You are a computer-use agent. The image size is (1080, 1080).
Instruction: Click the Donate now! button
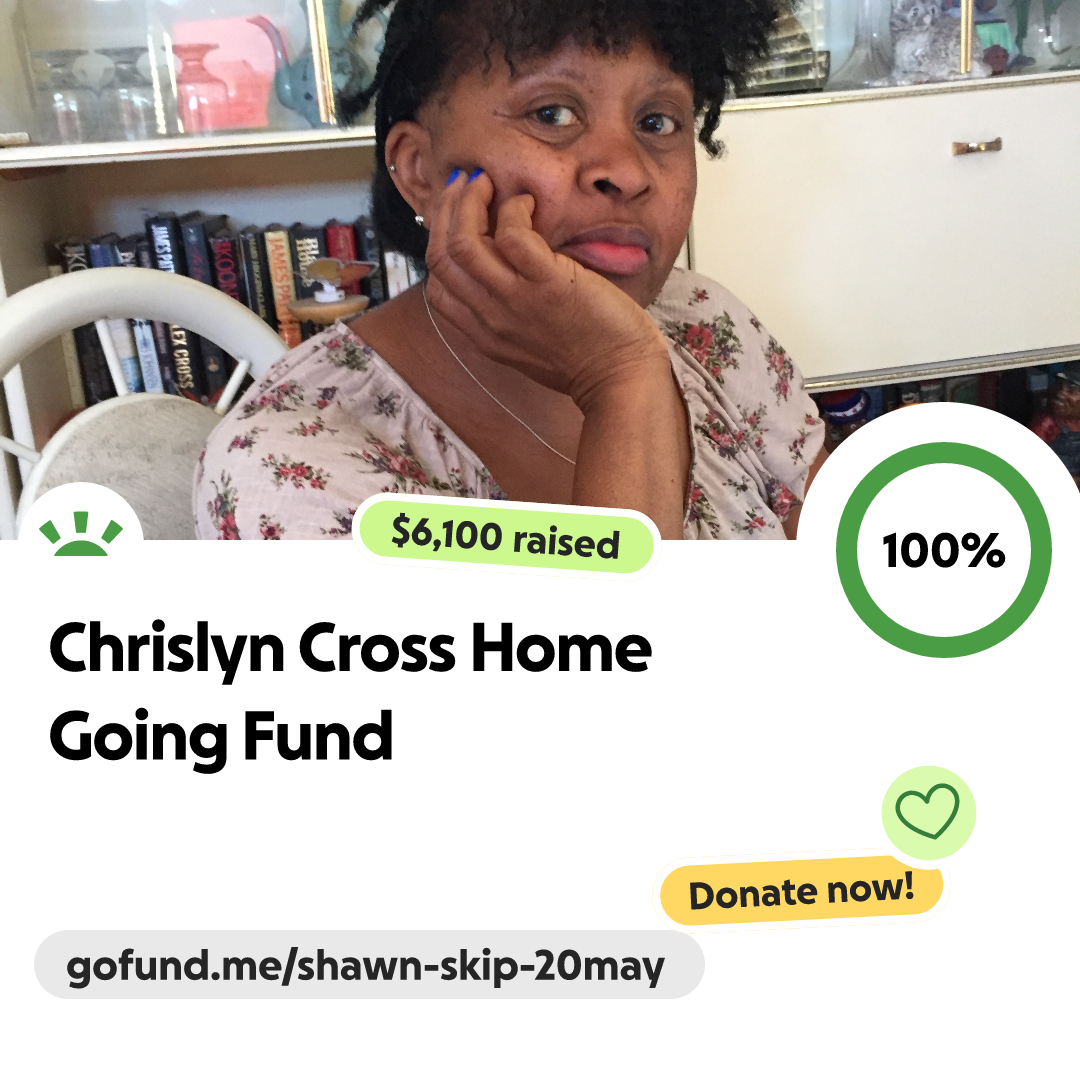tap(801, 892)
